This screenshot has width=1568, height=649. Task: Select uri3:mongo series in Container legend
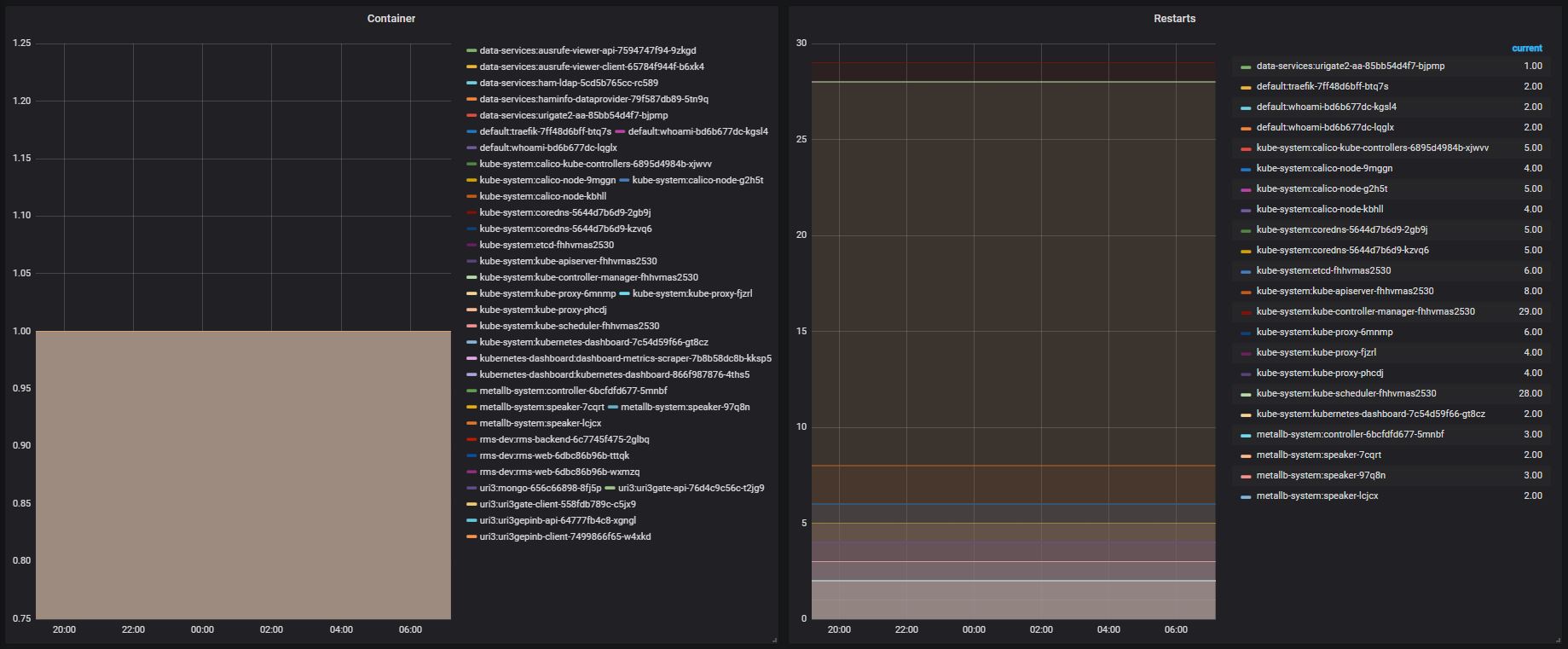[x=541, y=488]
